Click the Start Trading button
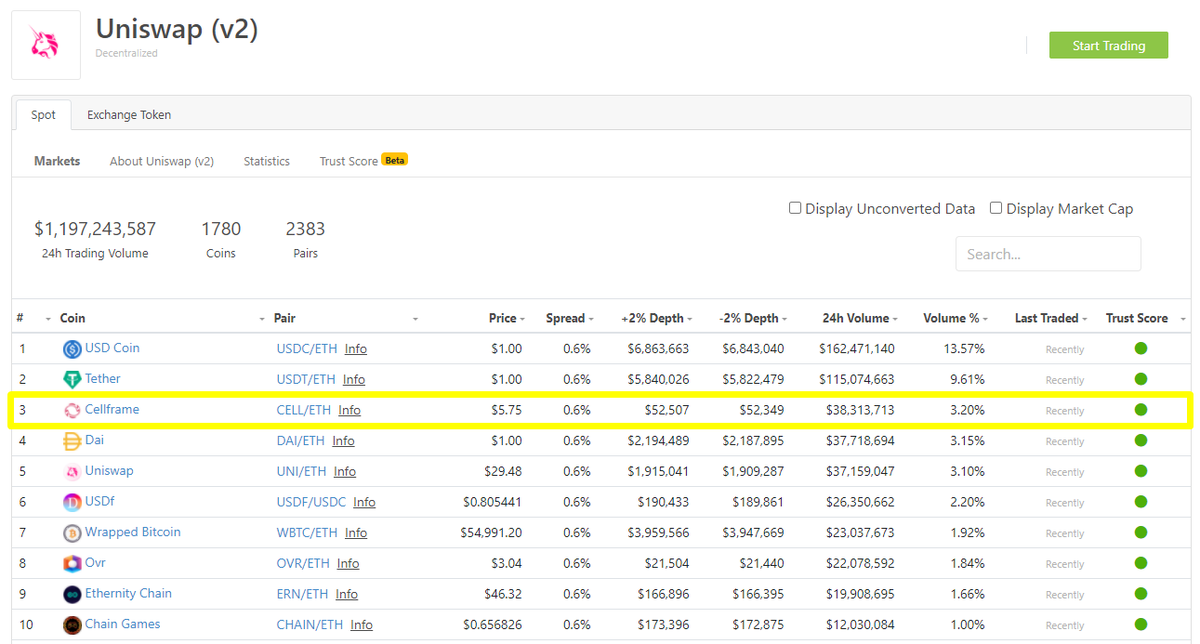The height and width of the screenshot is (644, 1200). coord(1108,45)
